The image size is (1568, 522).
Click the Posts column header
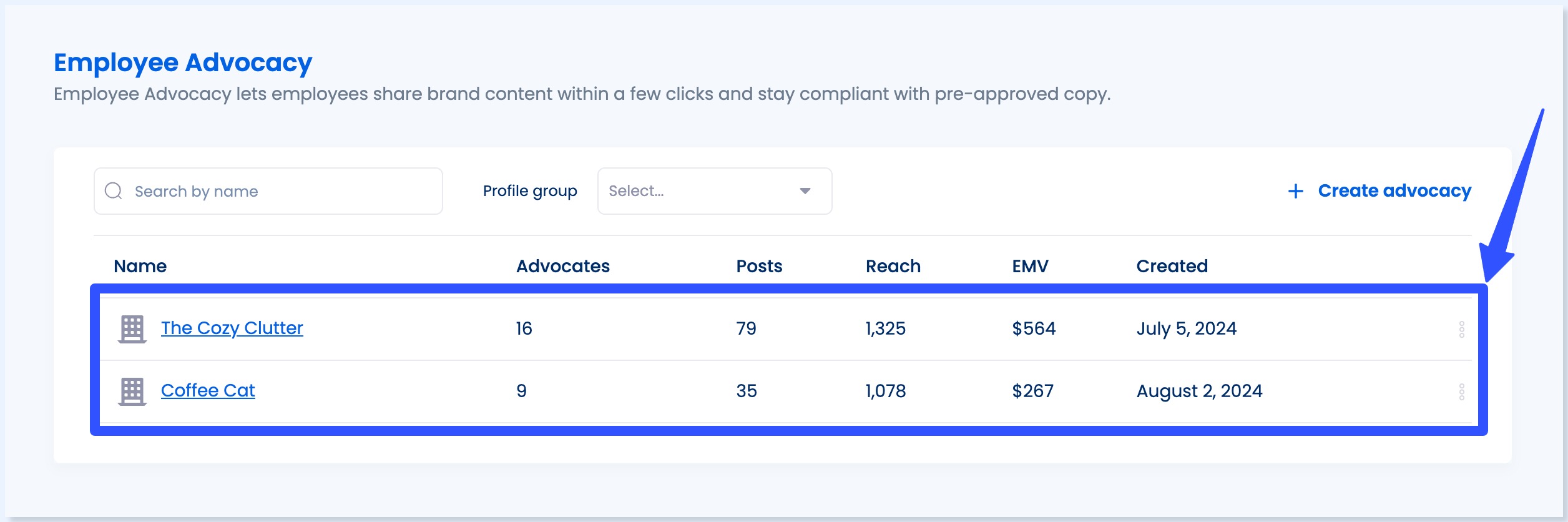click(x=759, y=265)
